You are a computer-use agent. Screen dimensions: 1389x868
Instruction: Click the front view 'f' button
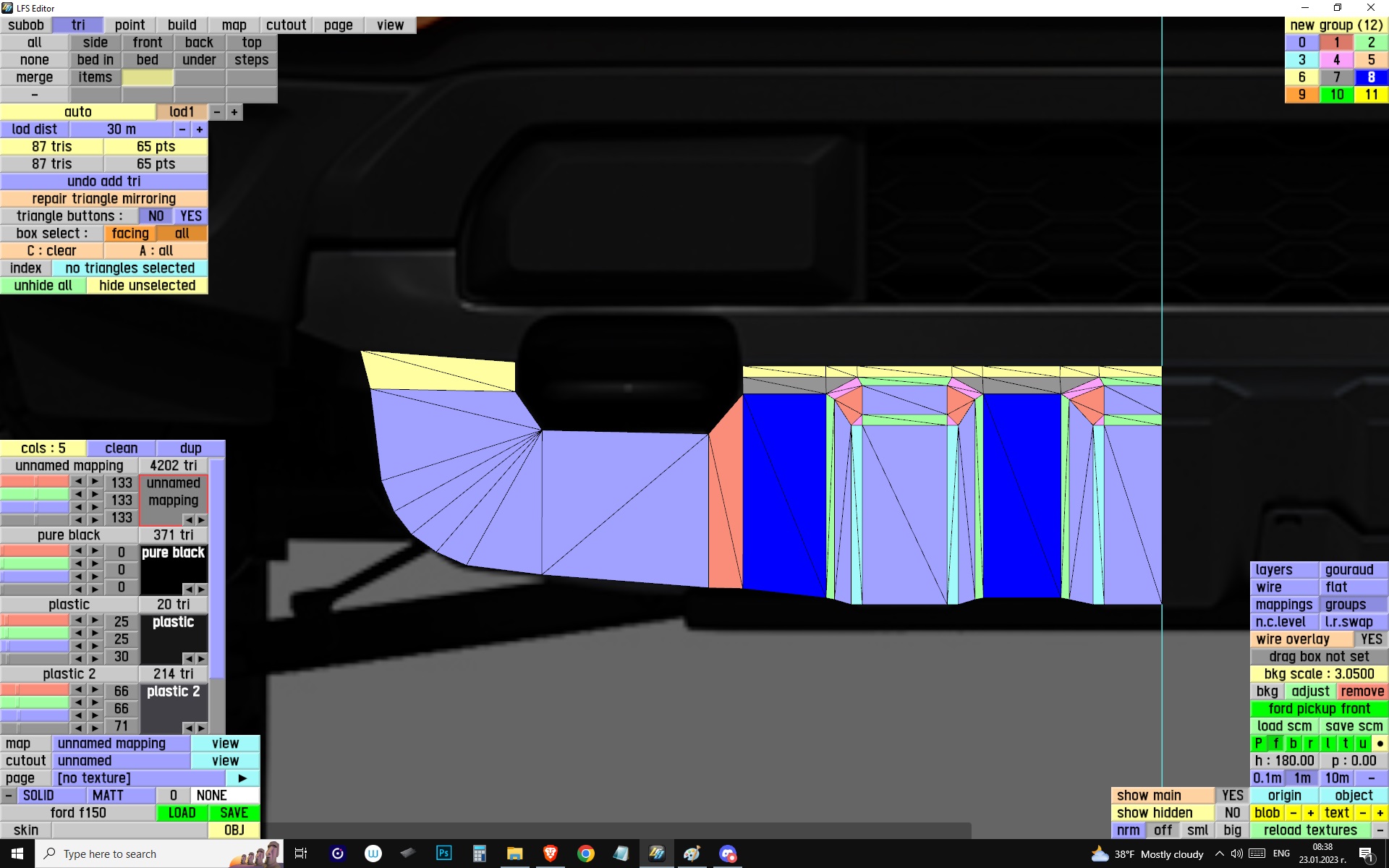[x=1275, y=744]
